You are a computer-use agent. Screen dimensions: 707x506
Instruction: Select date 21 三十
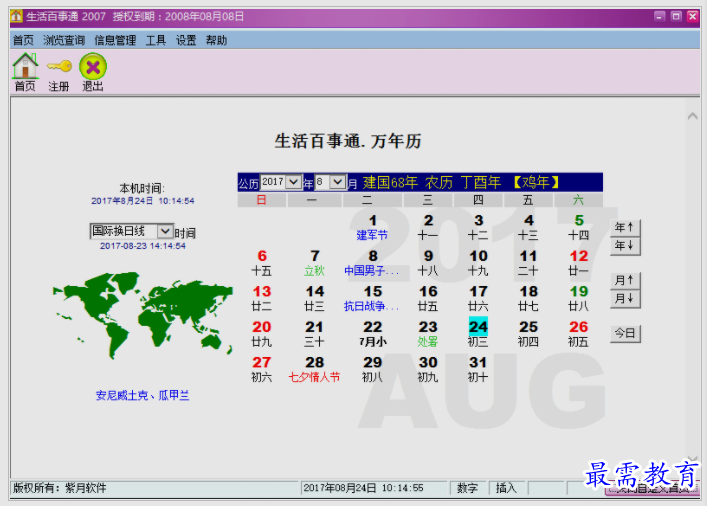click(x=315, y=334)
